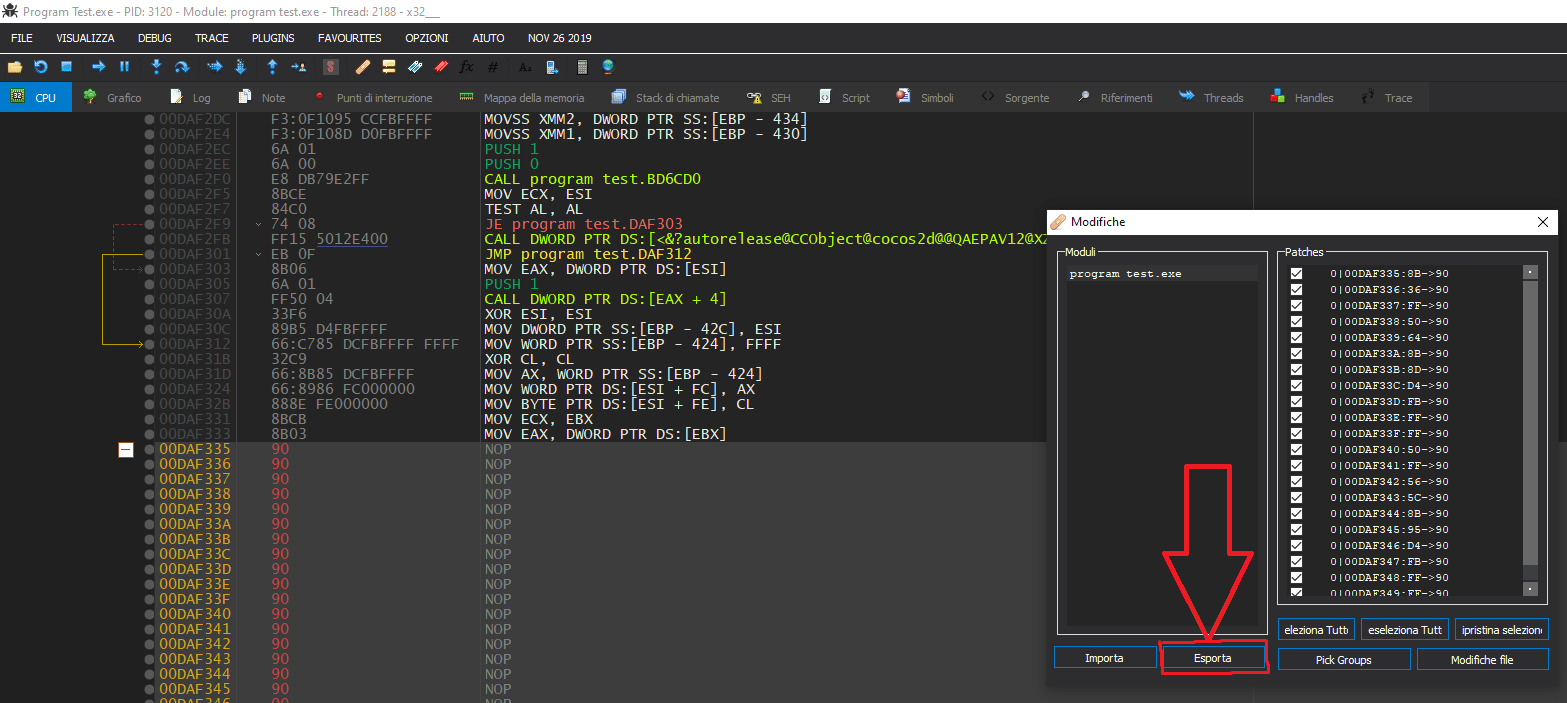Uncheck patch 00DAF344:8B->90
Viewport: 1567px width, 703px height.
click(x=1297, y=513)
